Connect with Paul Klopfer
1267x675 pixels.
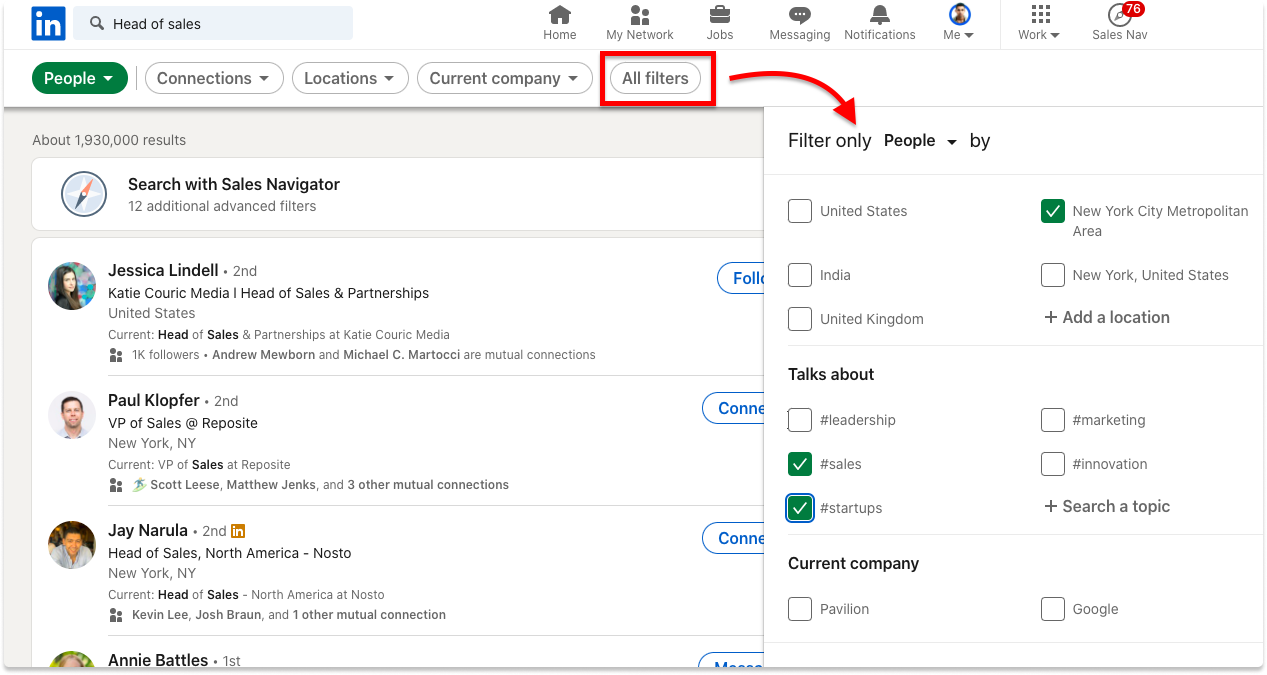click(x=734, y=408)
